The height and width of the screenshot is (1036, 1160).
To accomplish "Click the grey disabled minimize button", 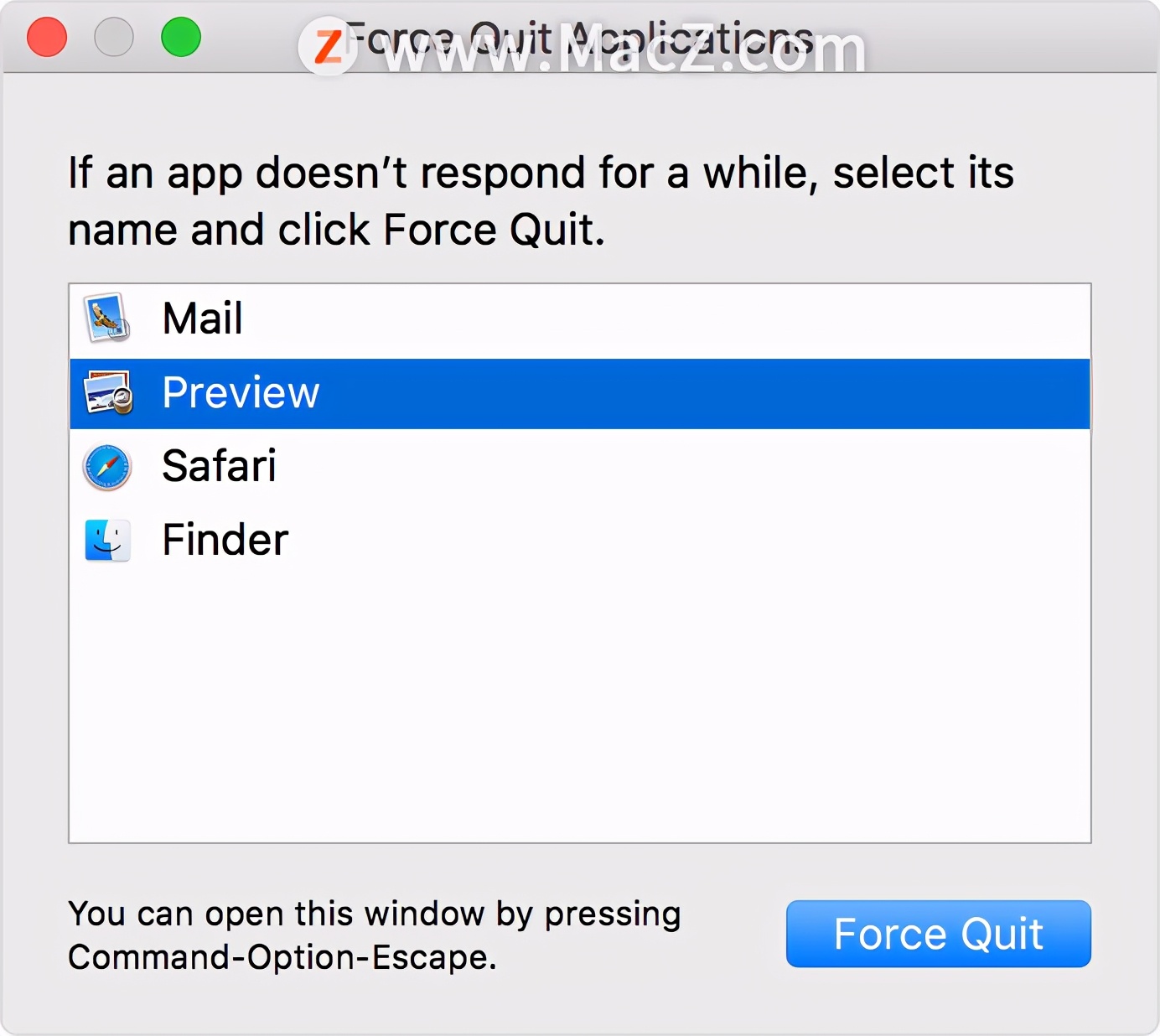I will (x=114, y=37).
